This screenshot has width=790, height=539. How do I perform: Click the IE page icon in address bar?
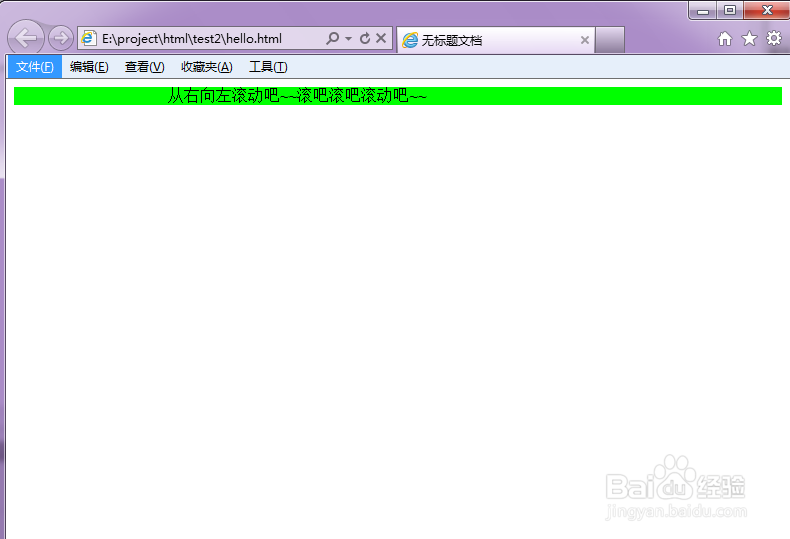(89, 38)
